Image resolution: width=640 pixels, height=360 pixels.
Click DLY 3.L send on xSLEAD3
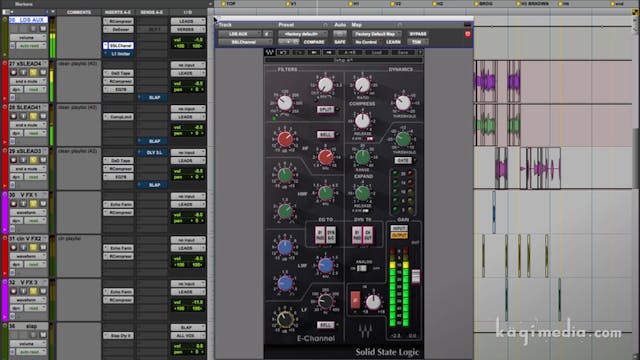[152, 152]
